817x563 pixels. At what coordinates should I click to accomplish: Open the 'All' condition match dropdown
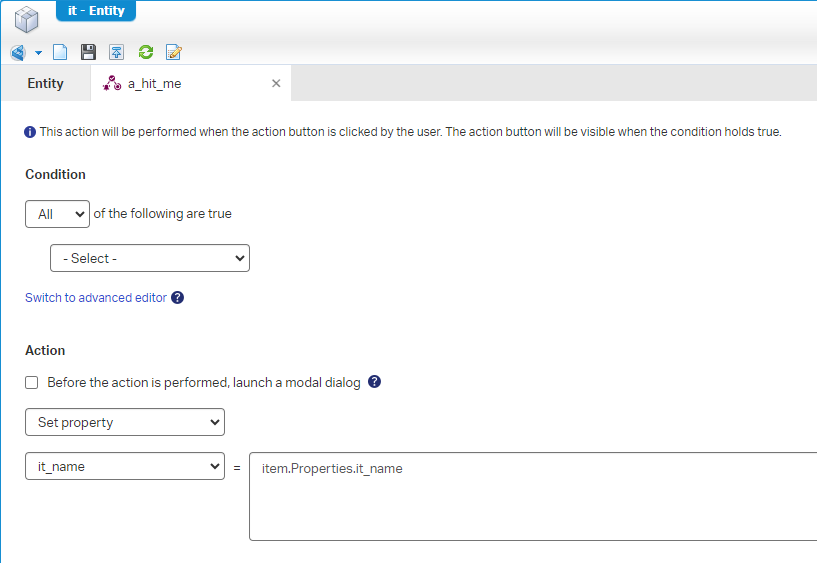[57, 214]
